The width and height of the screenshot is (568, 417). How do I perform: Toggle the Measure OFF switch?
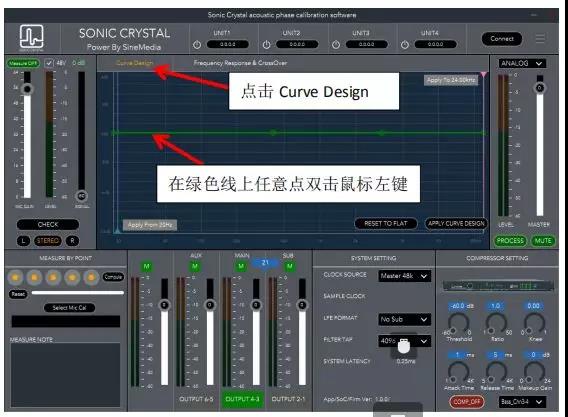(23, 63)
